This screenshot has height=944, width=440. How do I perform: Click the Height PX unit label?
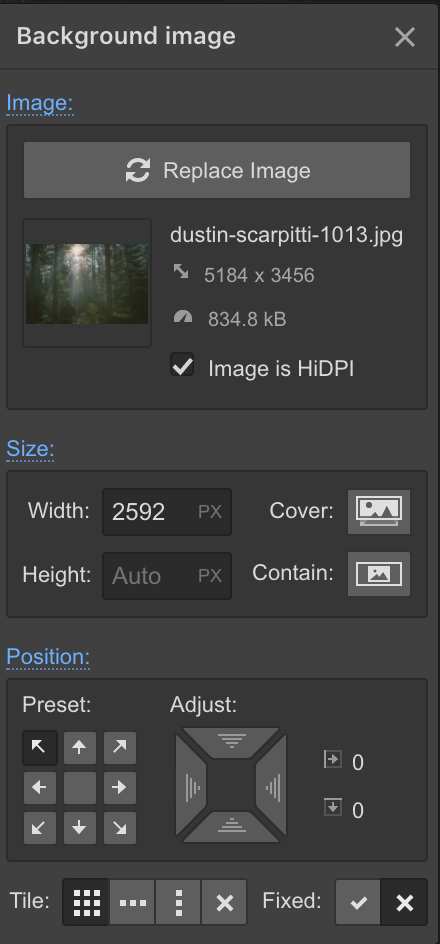210,576
